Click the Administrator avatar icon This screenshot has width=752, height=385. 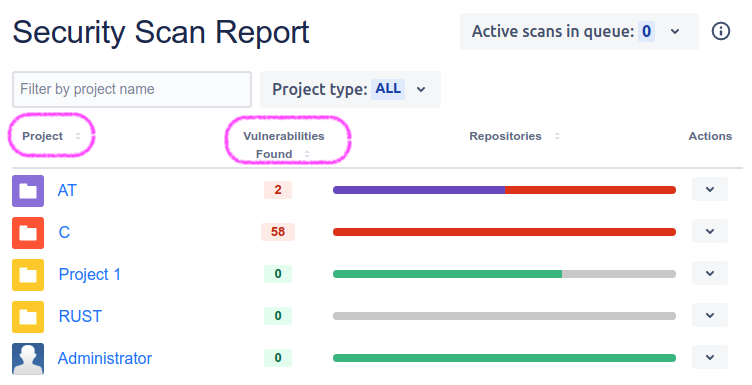(x=28, y=359)
